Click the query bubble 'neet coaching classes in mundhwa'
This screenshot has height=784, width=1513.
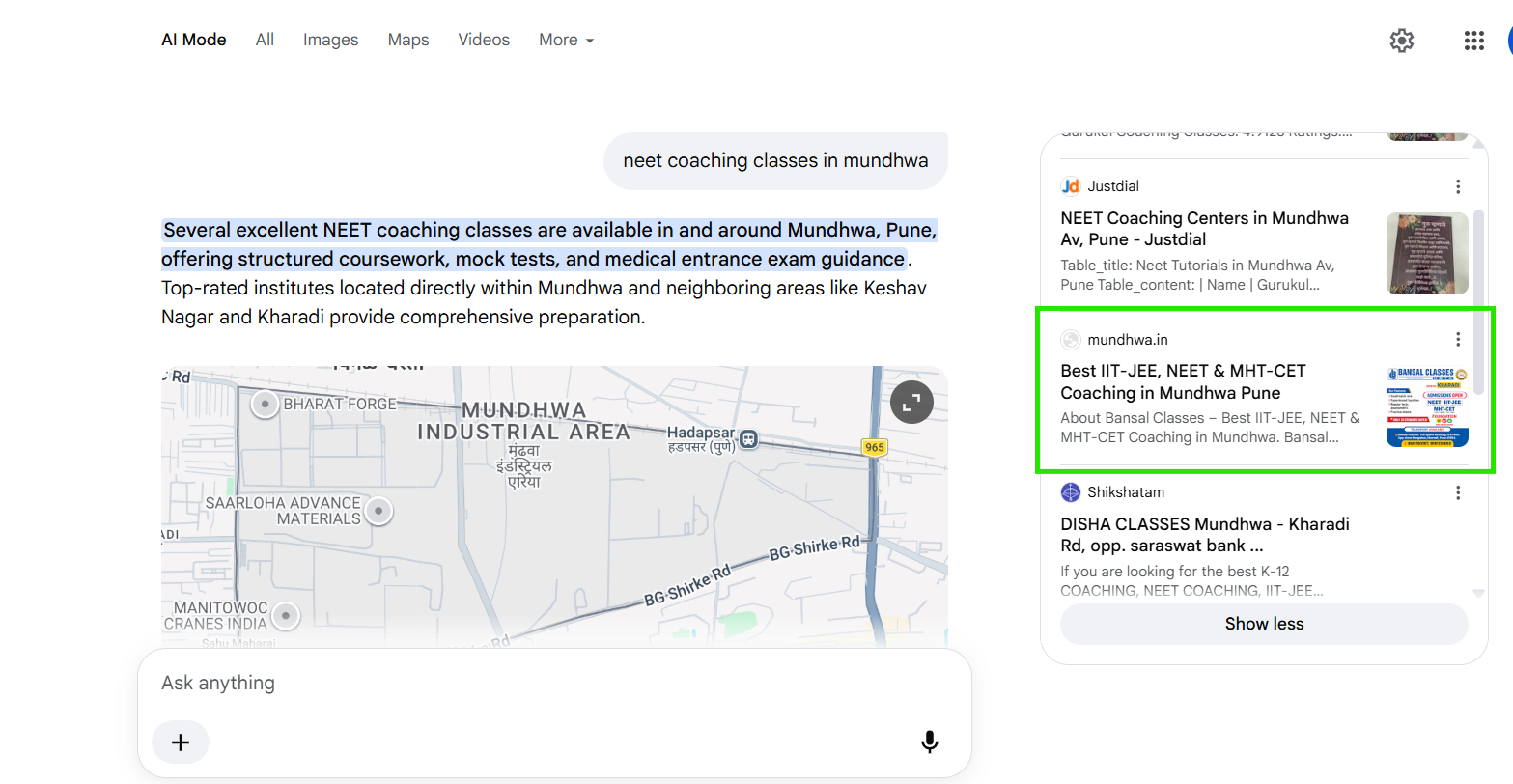pos(775,160)
